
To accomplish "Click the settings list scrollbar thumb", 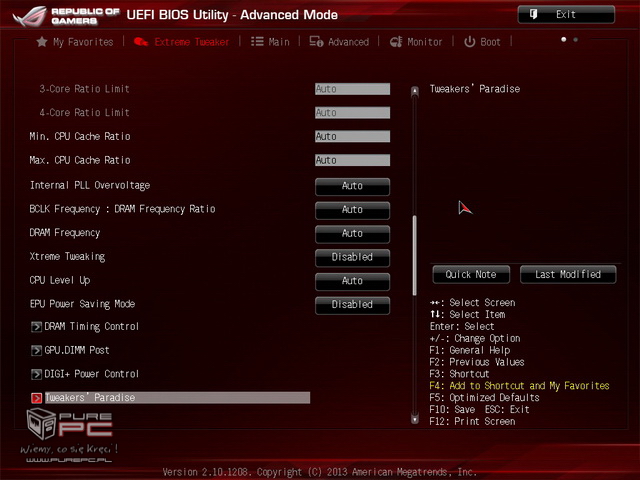I will tap(415, 256).
